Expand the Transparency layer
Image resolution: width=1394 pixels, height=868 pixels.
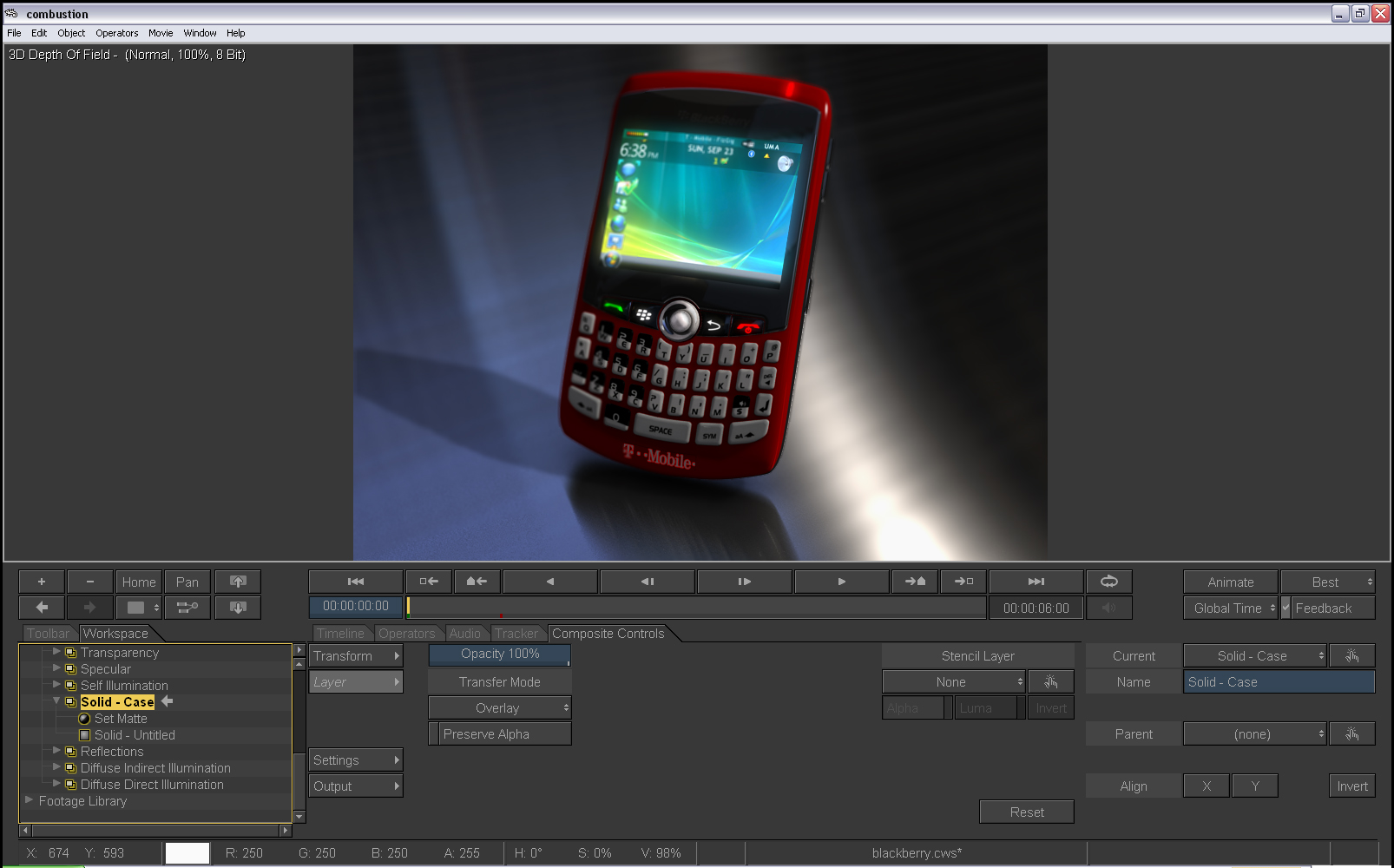tap(56, 651)
